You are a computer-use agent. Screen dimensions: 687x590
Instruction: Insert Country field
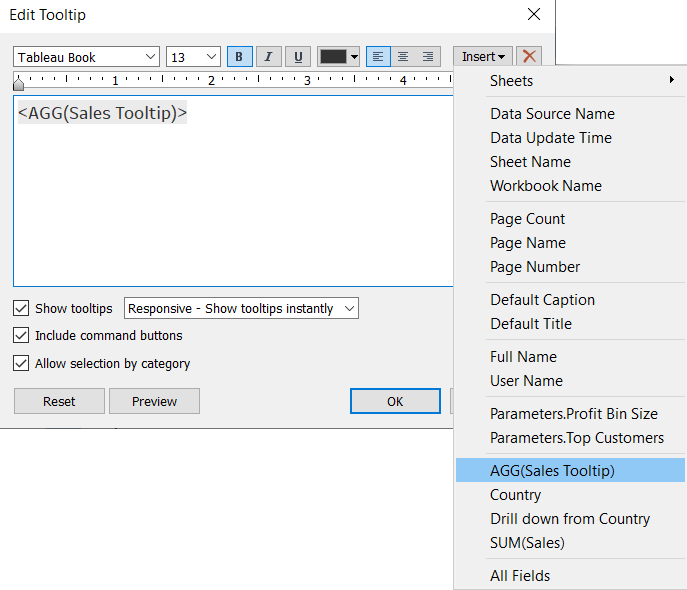[570, 495]
